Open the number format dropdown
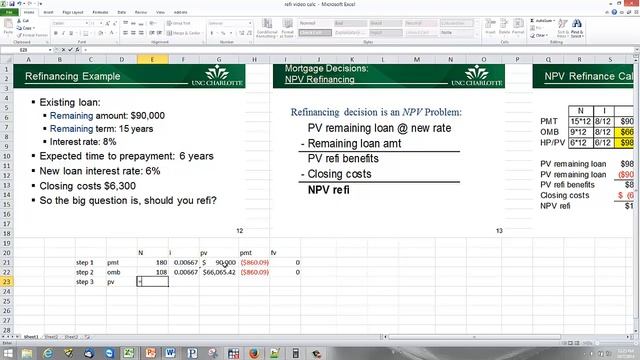The height and width of the screenshot is (360, 640). [x=250, y=23]
